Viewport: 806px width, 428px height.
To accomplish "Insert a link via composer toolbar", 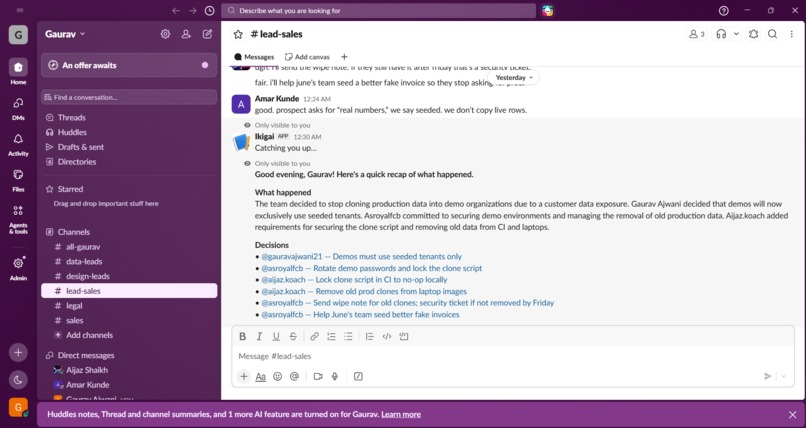I will coord(315,337).
